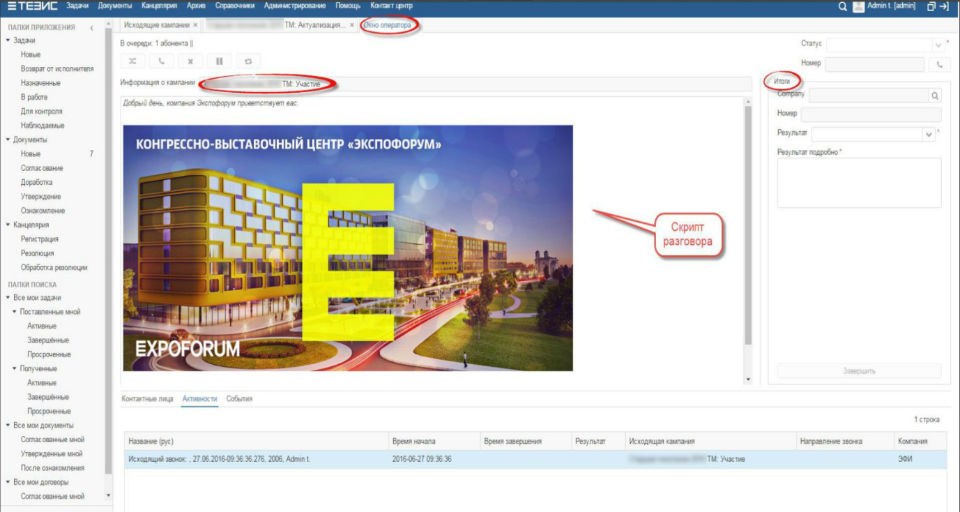Switch to the Исходящие кампании tab
The width and height of the screenshot is (960, 512).
pos(157,25)
